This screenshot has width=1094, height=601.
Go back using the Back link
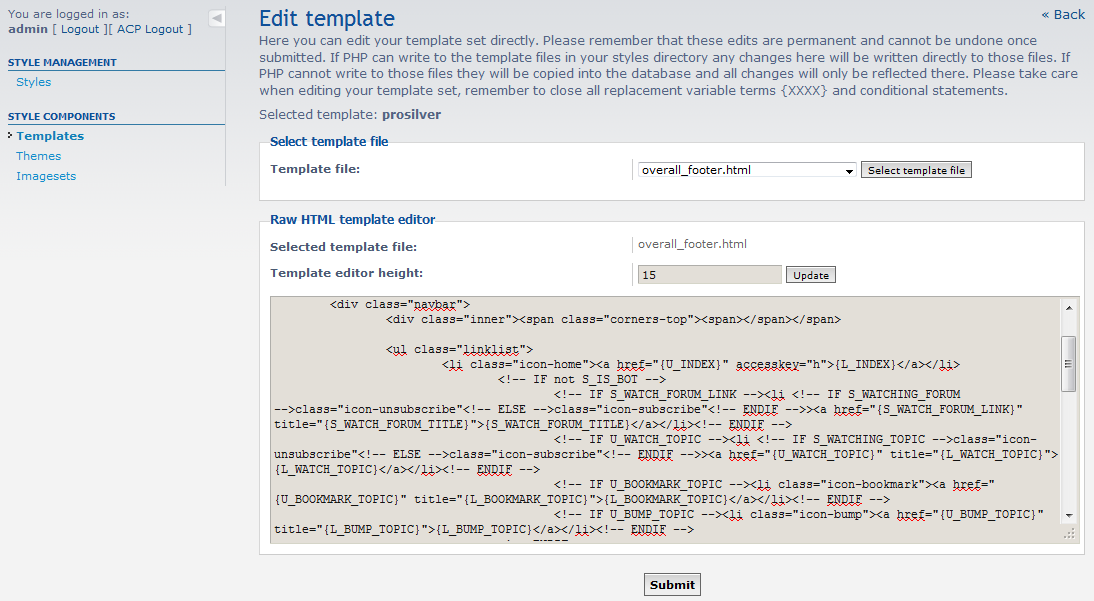click(x=1063, y=14)
